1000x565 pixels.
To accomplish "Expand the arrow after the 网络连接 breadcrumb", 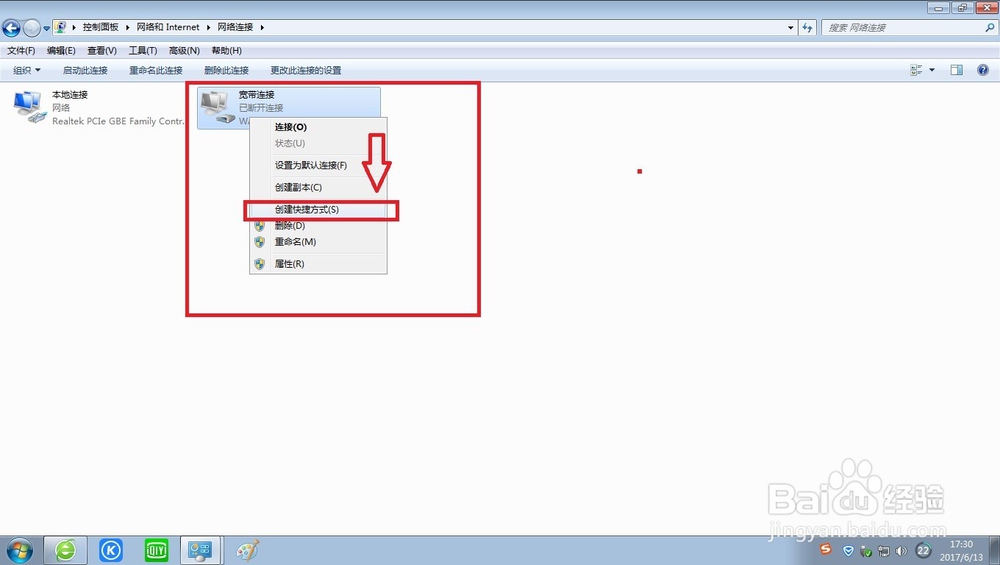I will 262,27.
